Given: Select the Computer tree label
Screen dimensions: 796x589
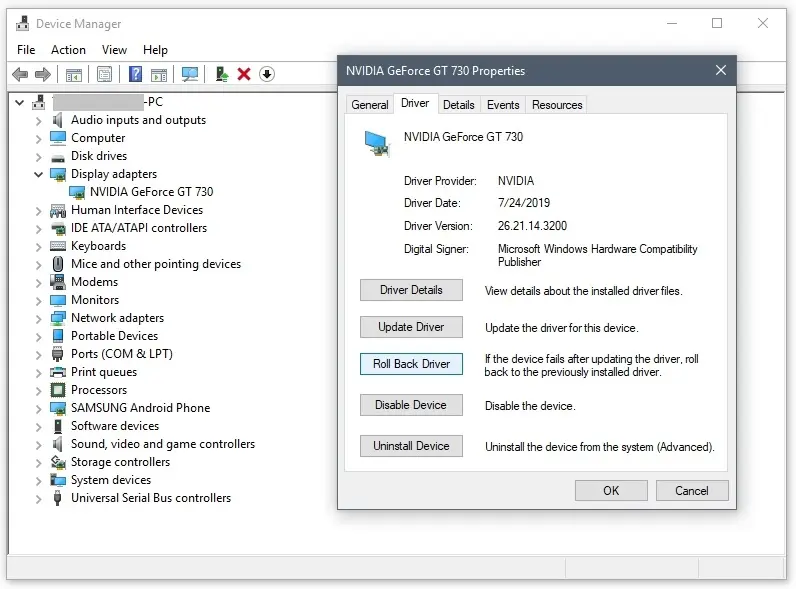Looking at the screenshot, I should coord(97,138).
